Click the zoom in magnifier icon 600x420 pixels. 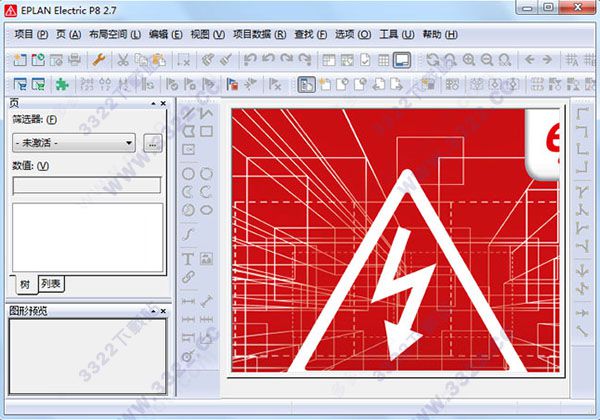coord(469,60)
